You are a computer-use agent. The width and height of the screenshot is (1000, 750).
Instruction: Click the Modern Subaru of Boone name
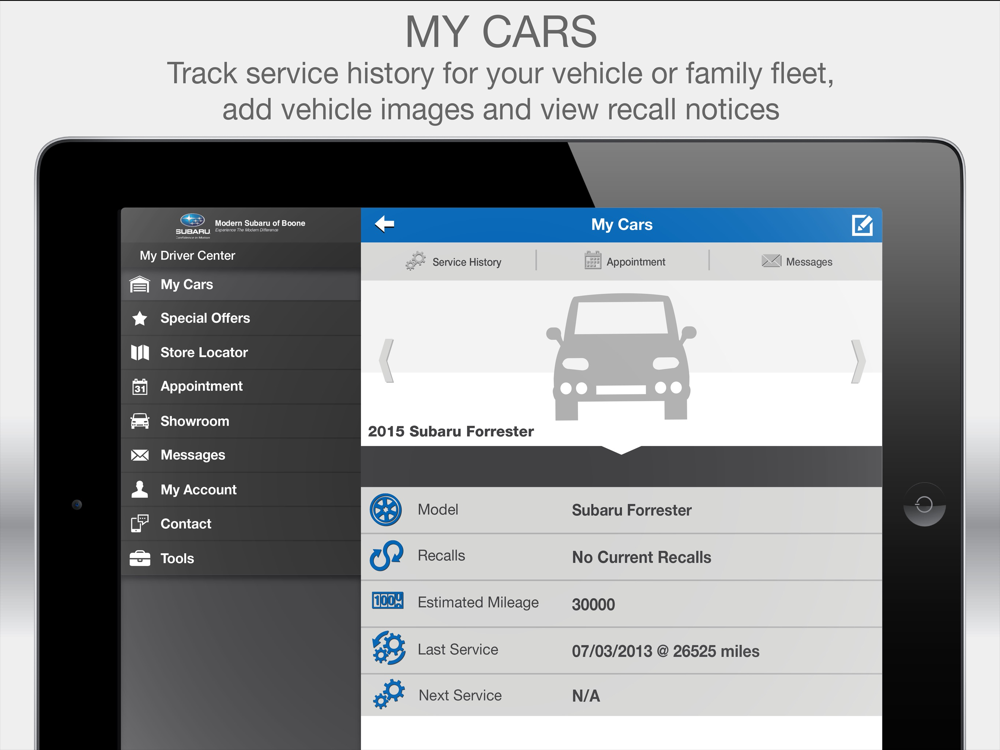pyautogui.click(x=260, y=223)
